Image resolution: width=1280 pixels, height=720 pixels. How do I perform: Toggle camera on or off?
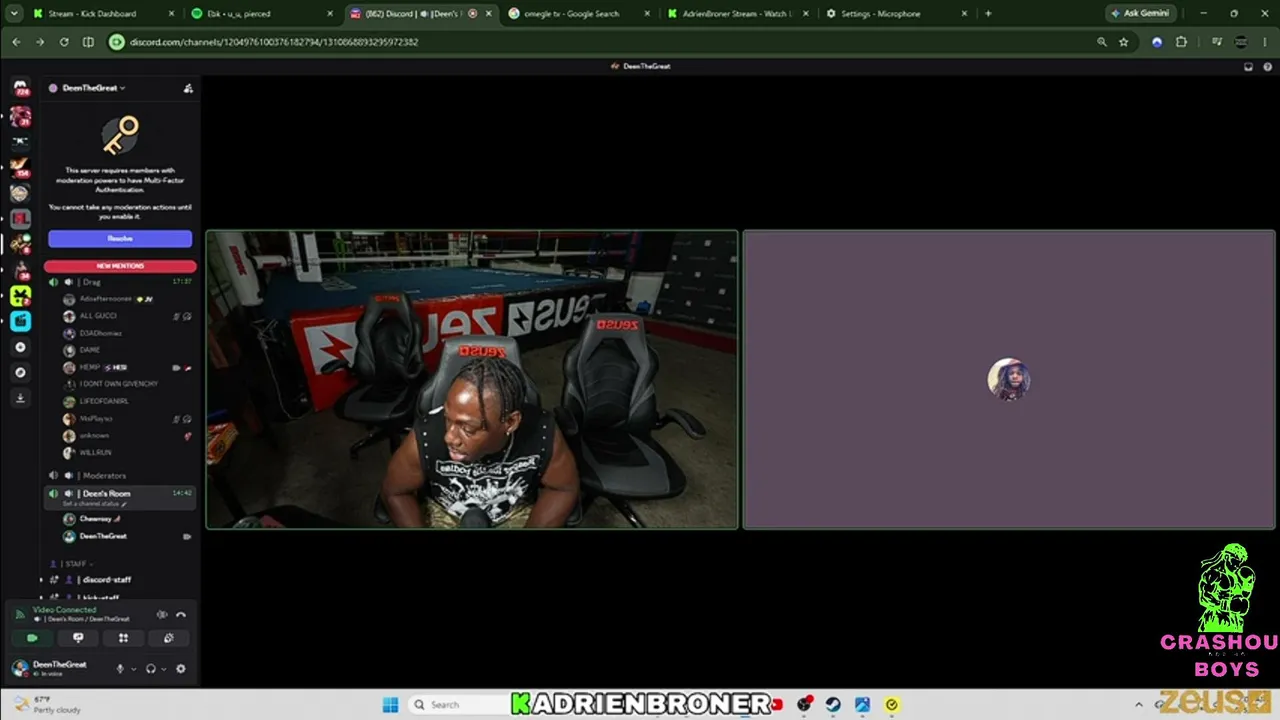(33, 638)
